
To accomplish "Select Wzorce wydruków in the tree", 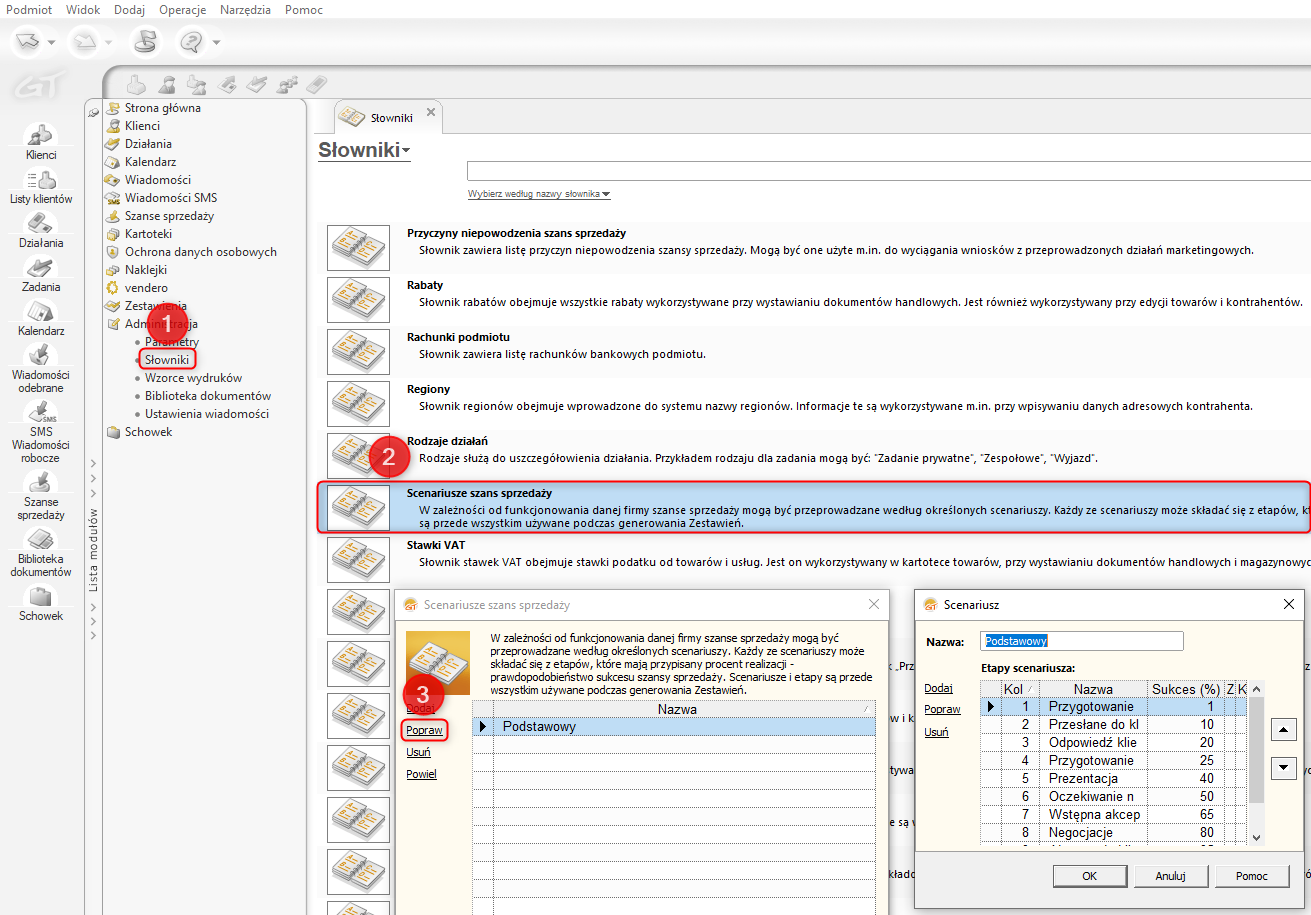I will pos(193,378).
